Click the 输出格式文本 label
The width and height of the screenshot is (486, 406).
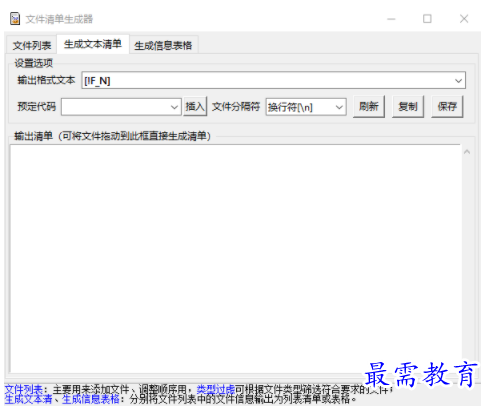(x=46, y=80)
